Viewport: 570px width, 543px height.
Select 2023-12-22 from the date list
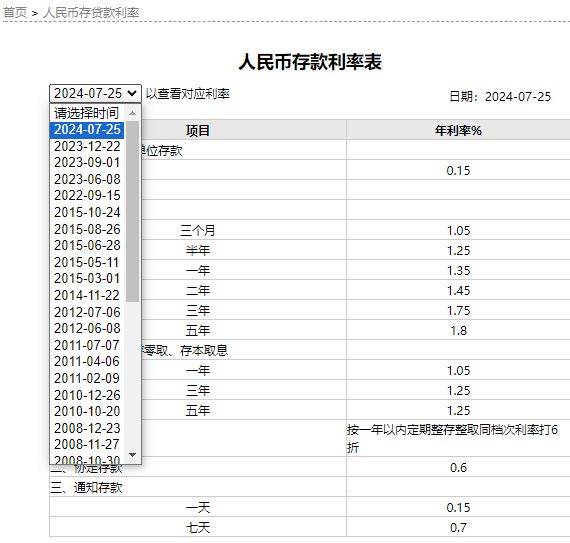click(87, 146)
